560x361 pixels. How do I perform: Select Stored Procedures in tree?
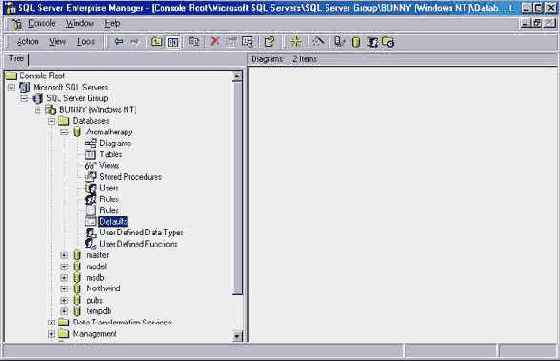[x=130, y=177]
